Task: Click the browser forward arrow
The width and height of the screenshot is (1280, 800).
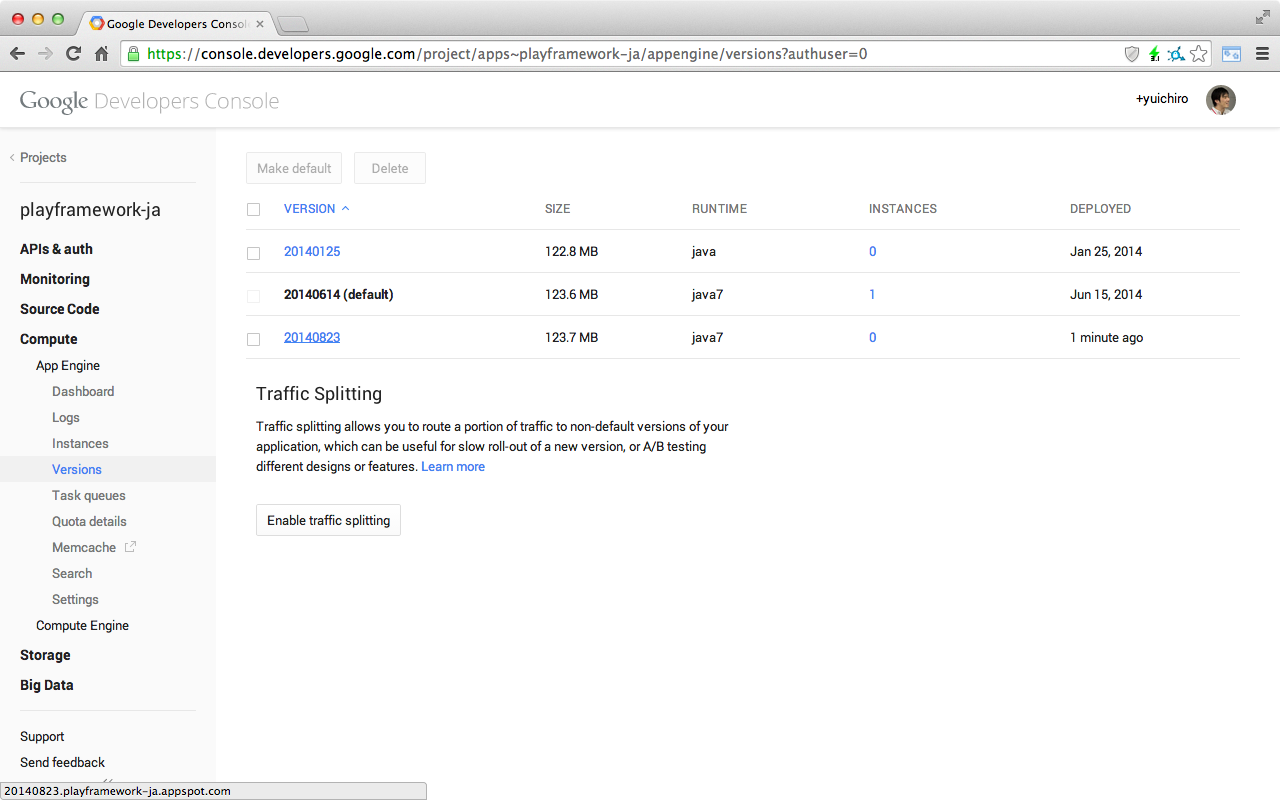Action: [45, 54]
